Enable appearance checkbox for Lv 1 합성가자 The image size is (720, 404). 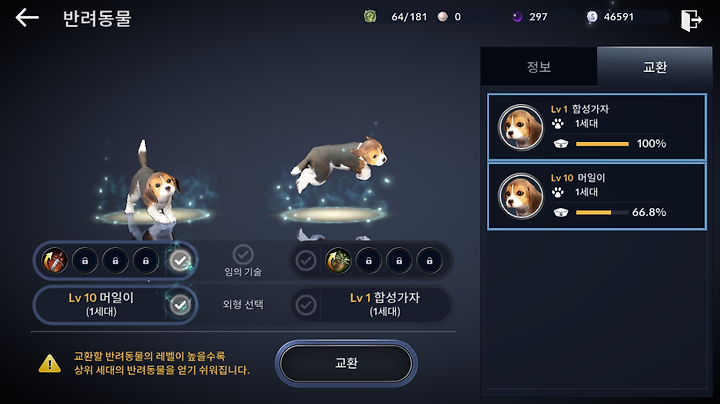point(306,304)
